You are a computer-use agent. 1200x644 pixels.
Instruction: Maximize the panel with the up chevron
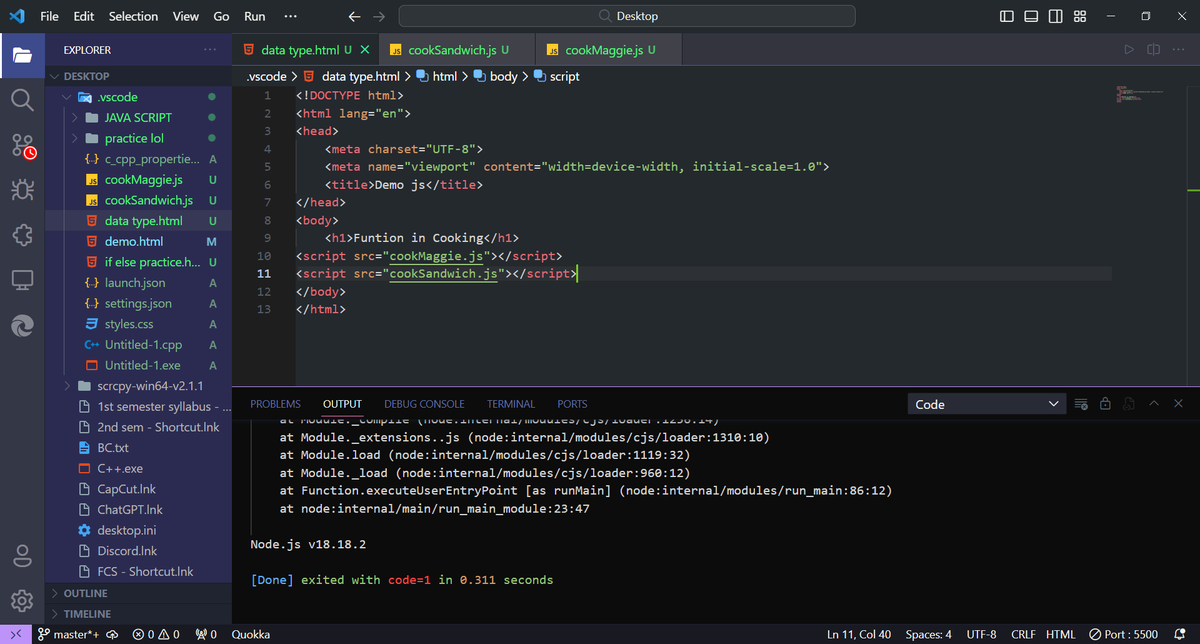point(1154,404)
